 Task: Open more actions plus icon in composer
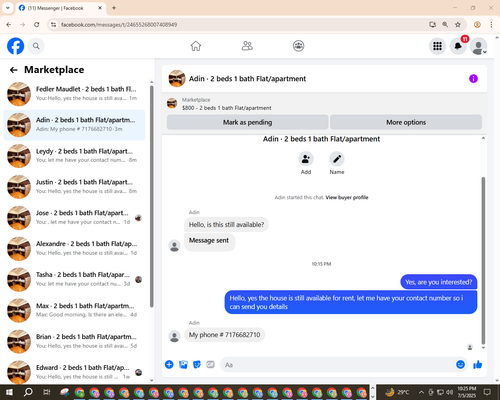click(169, 364)
